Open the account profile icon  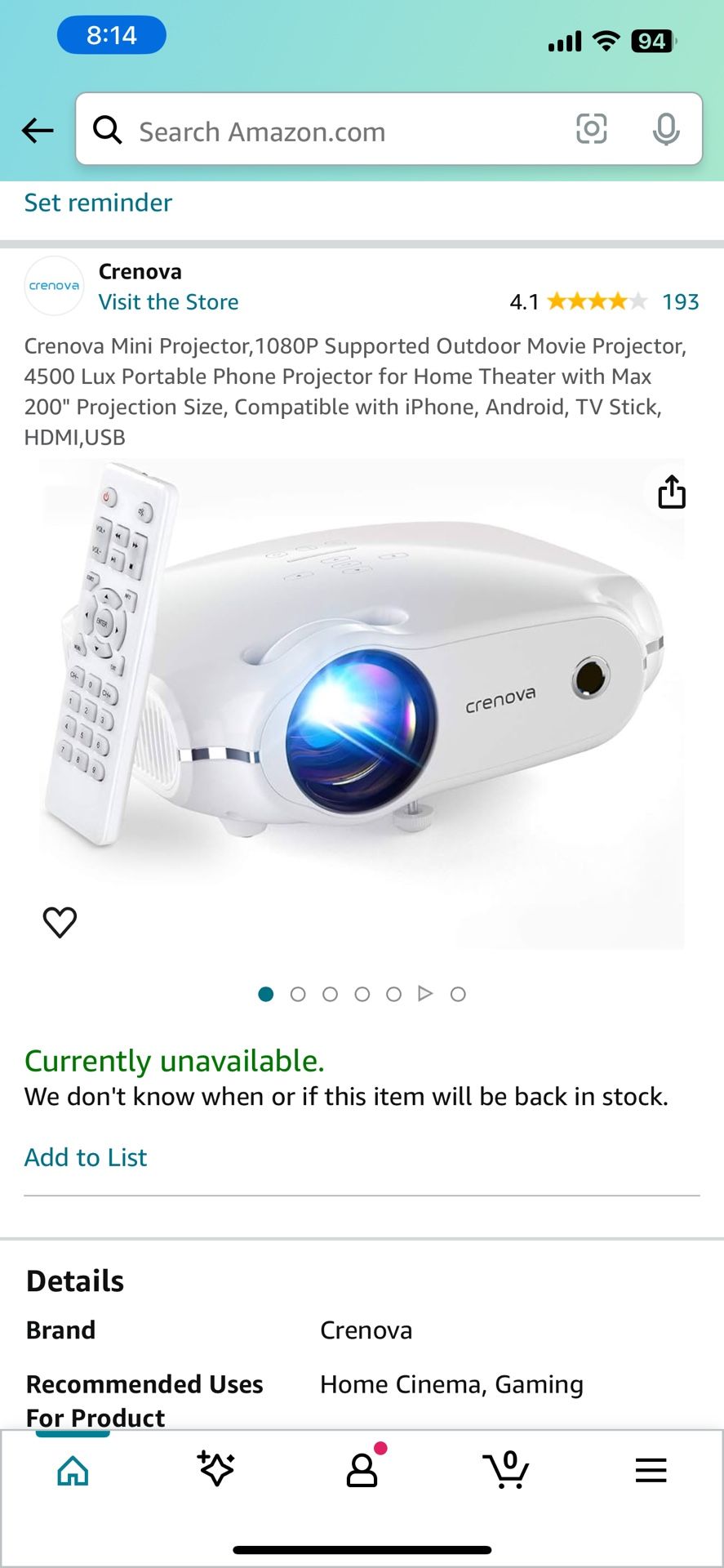pyautogui.click(x=362, y=1468)
